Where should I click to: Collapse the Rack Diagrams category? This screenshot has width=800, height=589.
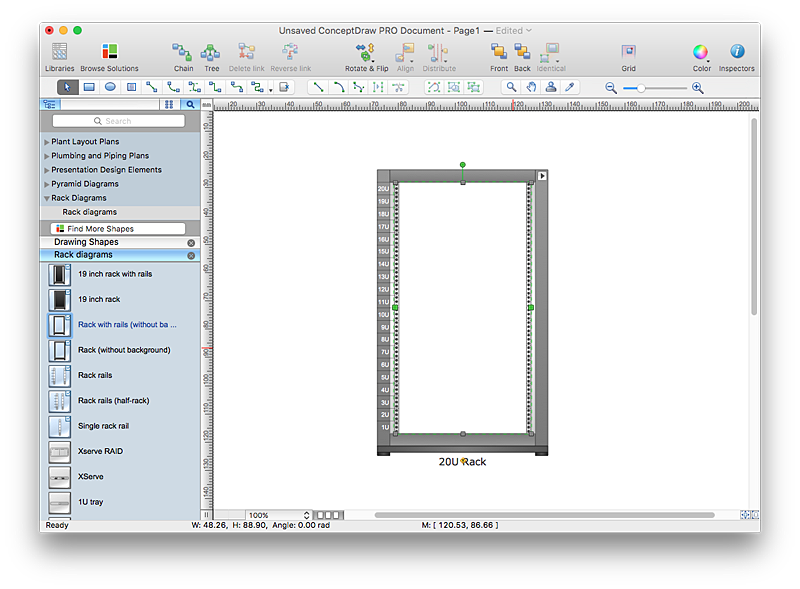tap(47, 198)
